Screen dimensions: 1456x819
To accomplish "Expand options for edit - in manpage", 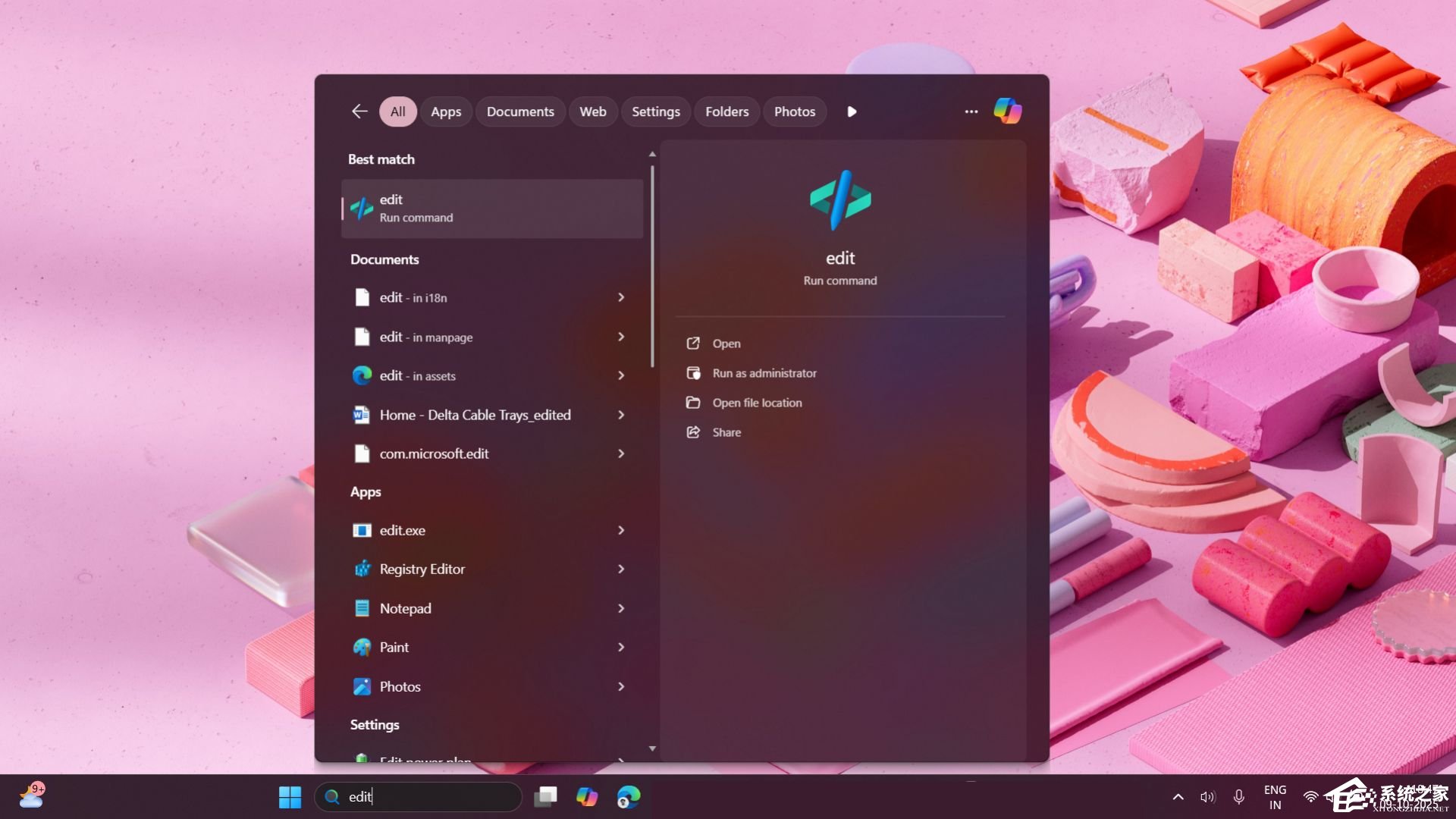I will click(x=620, y=337).
